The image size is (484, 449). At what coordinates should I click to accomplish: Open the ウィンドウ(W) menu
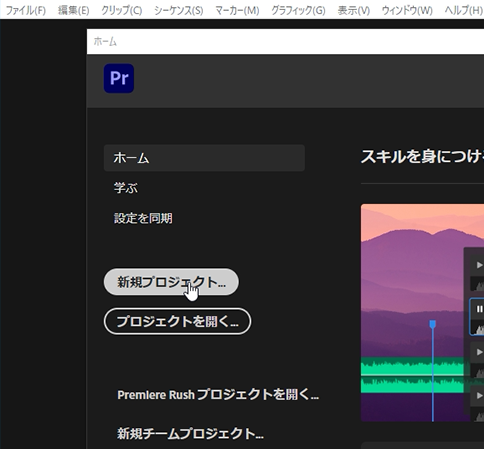point(407,10)
